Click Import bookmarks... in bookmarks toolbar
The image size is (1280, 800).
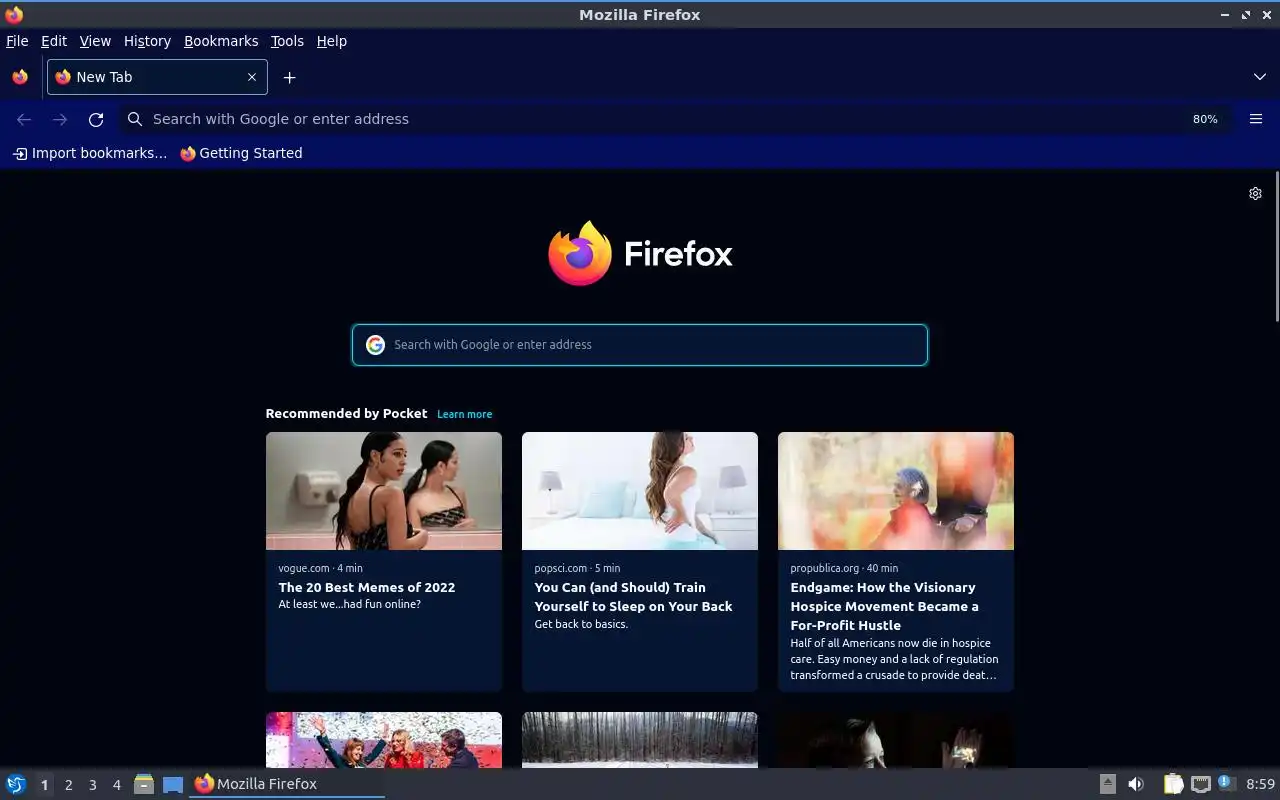coord(89,153)
